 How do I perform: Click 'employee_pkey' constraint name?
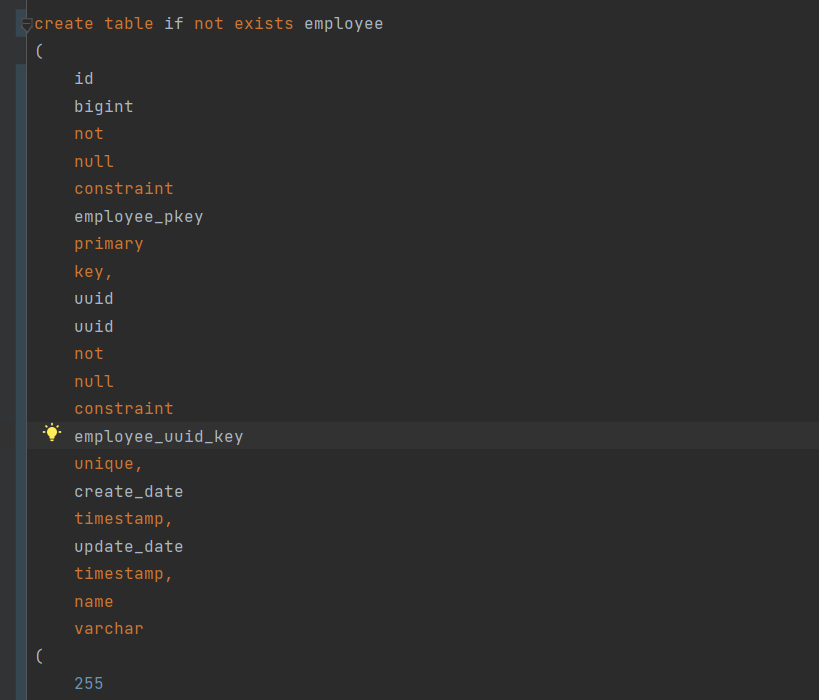[x=138, y=216]
